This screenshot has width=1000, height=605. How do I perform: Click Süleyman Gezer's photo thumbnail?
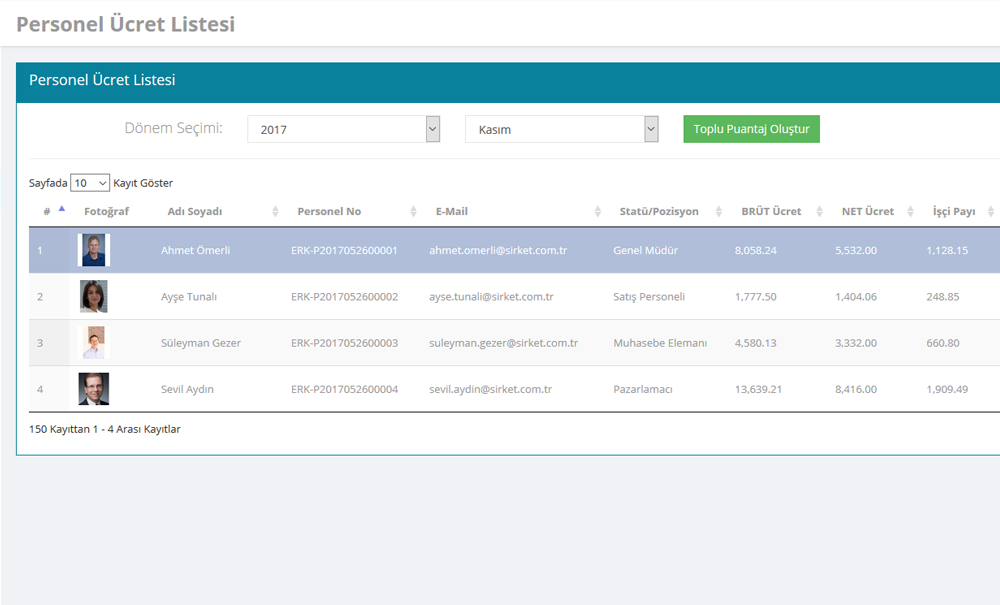coord(94,343)
